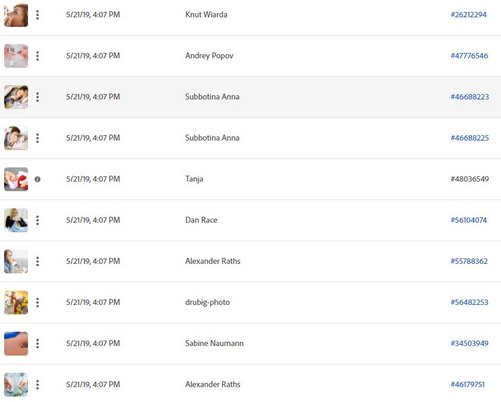Open the three-dot menu for Andrey Popov row
Screen dimensions: 501x402
(37, 56)
